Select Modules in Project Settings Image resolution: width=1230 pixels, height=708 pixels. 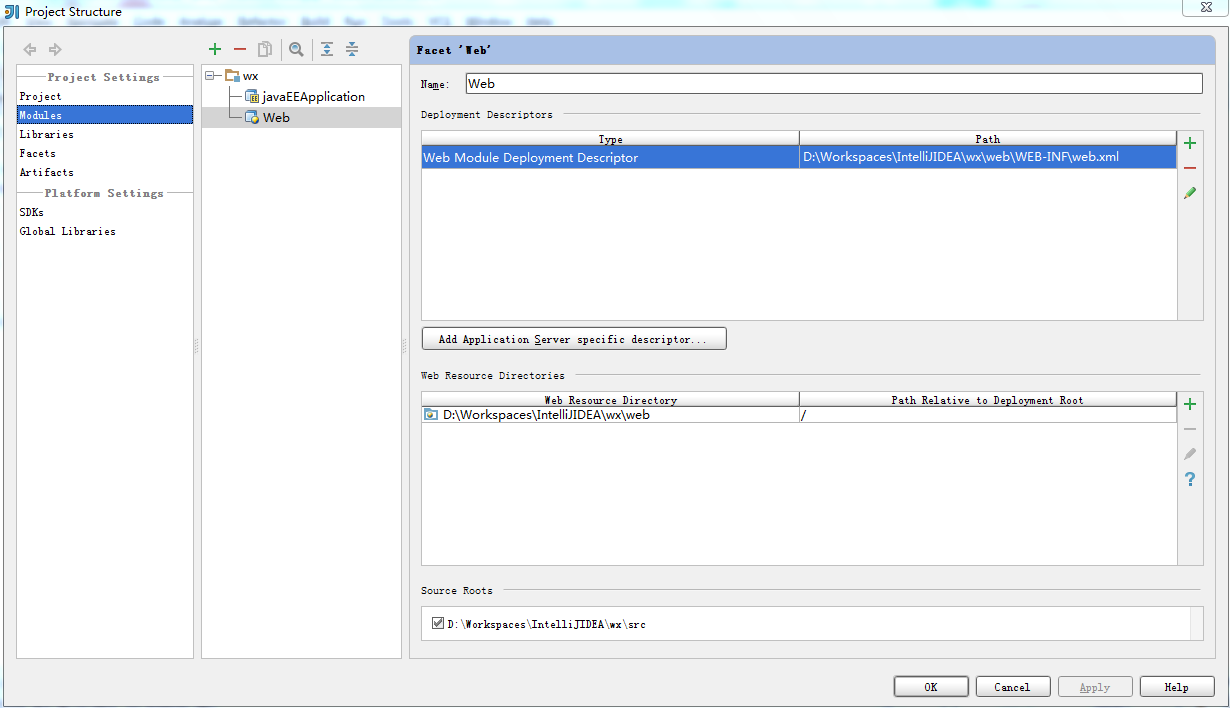point(105,115)
